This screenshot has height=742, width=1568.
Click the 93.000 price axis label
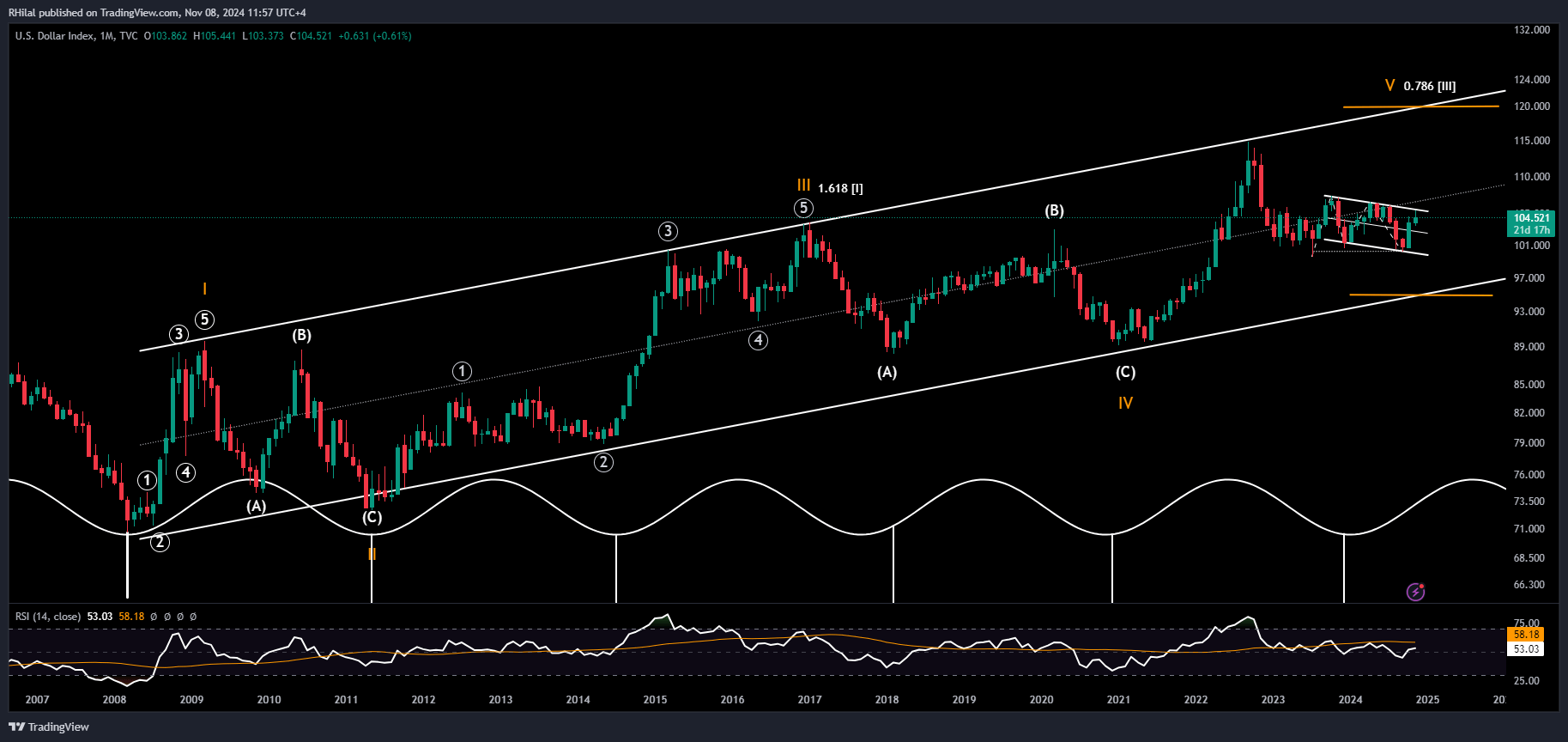1529,312
